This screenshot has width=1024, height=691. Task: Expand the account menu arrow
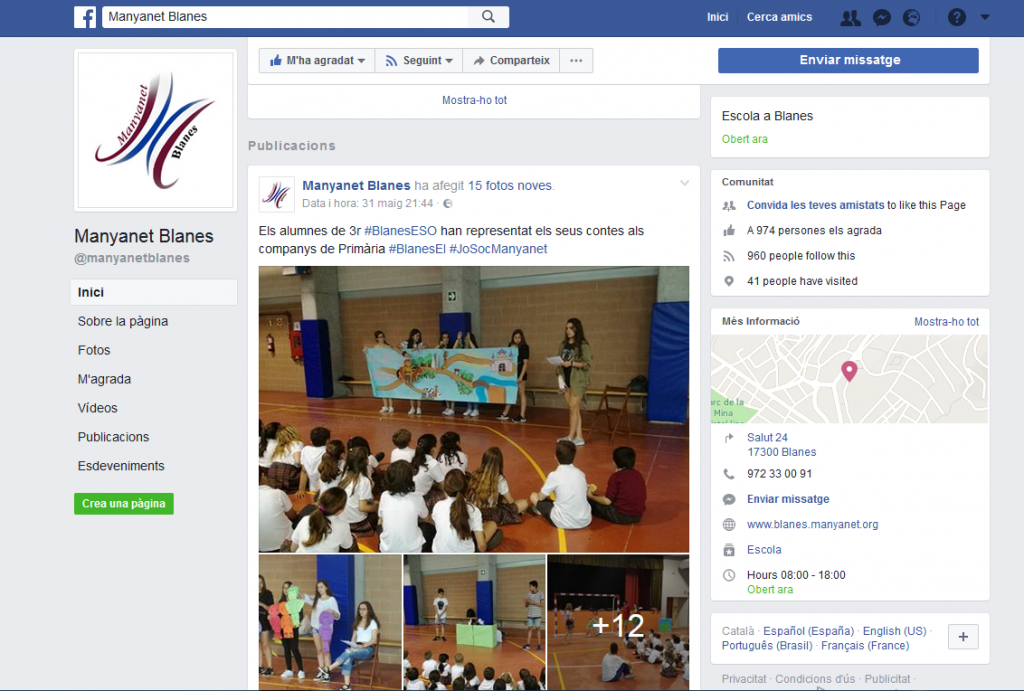985,17
